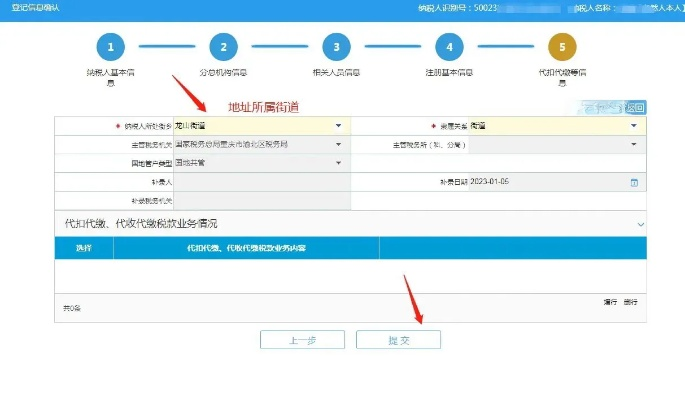Click the 补录税务机关 input field
Viewport: 685px width, 400px height.
click(x=262, y=201)
